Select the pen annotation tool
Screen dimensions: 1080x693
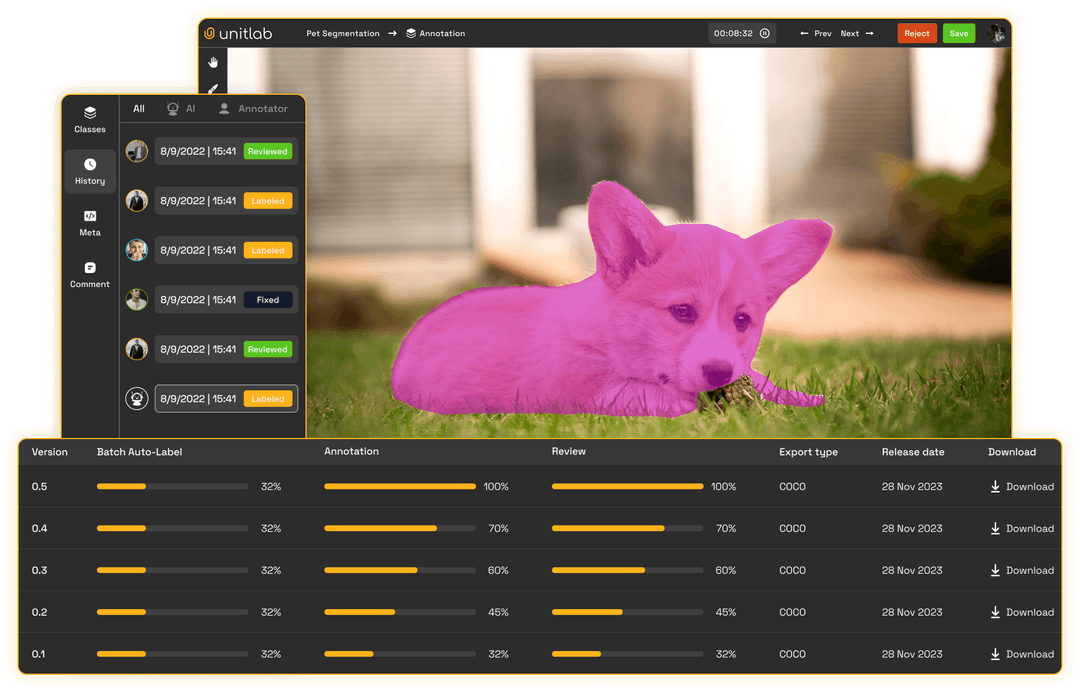point(212,89)
